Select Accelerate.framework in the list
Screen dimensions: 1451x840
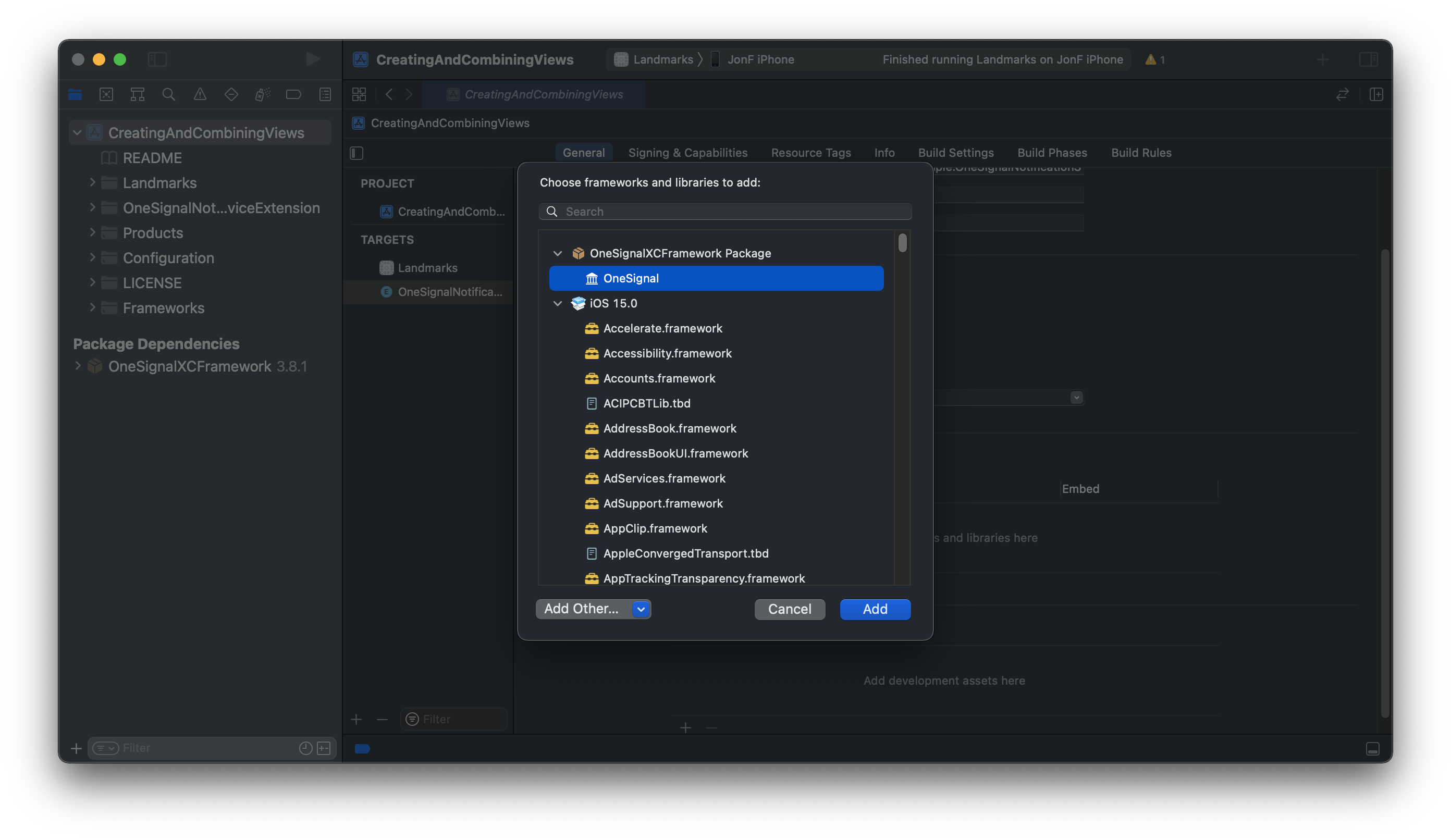click(x=716, y=328)
